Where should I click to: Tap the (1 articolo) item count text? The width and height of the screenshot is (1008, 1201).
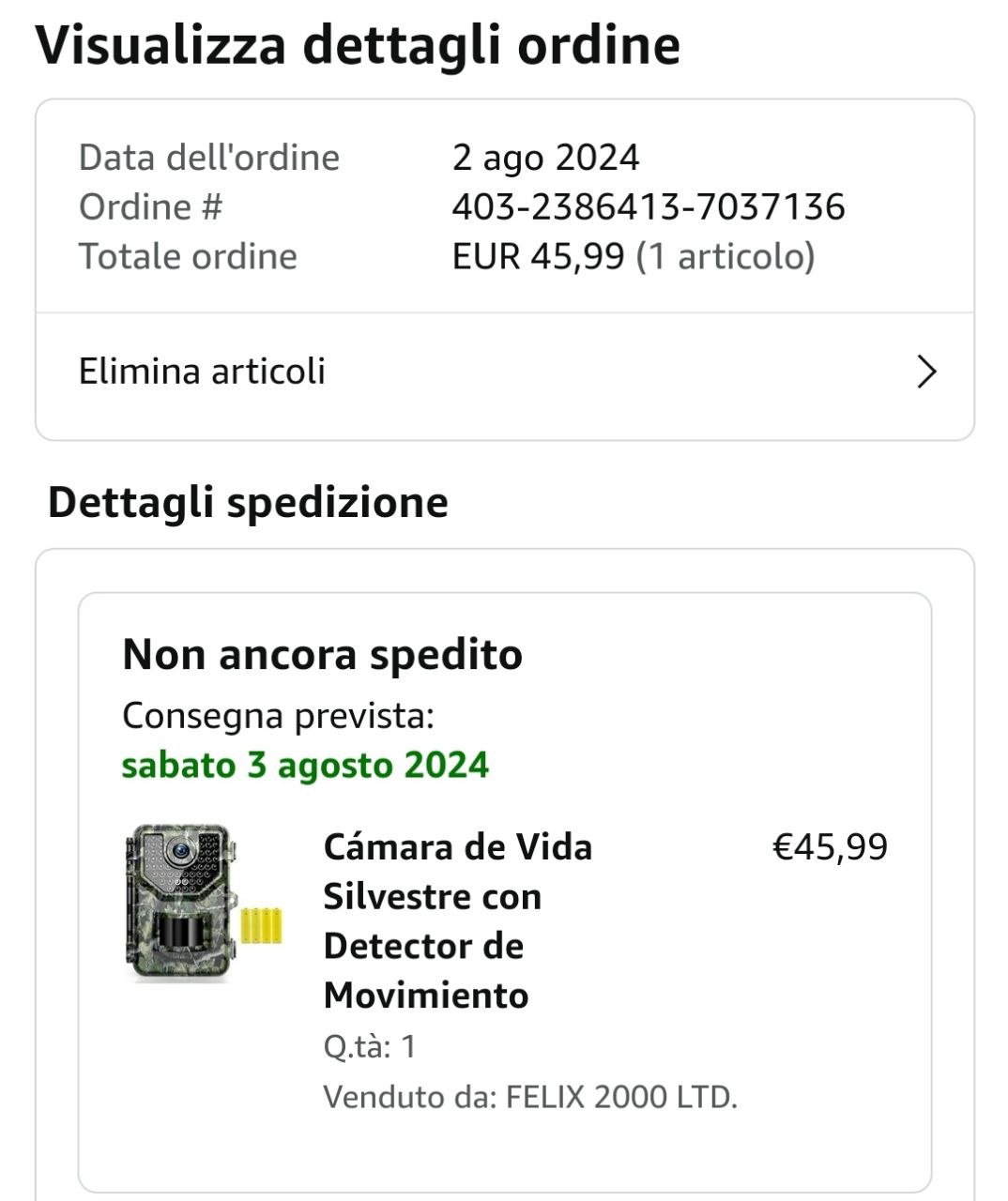coord(725,256)
